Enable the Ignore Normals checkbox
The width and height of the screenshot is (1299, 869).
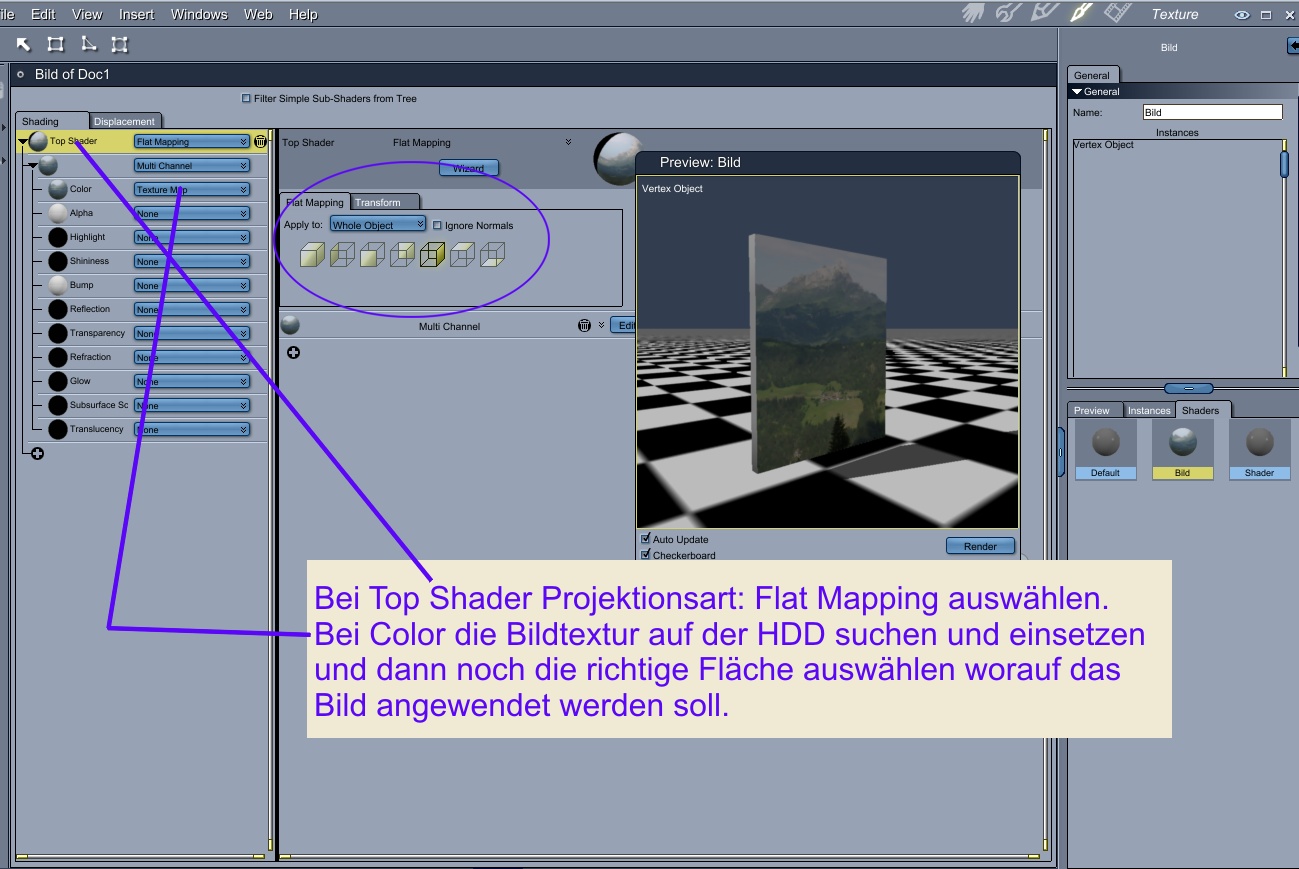coord(437,225)
